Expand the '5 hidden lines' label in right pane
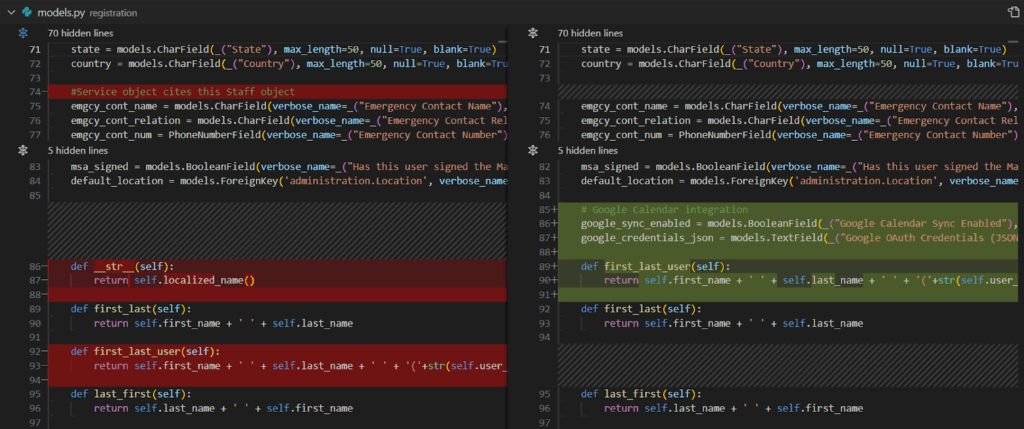The image size is (1024, 429). [588, 151]
